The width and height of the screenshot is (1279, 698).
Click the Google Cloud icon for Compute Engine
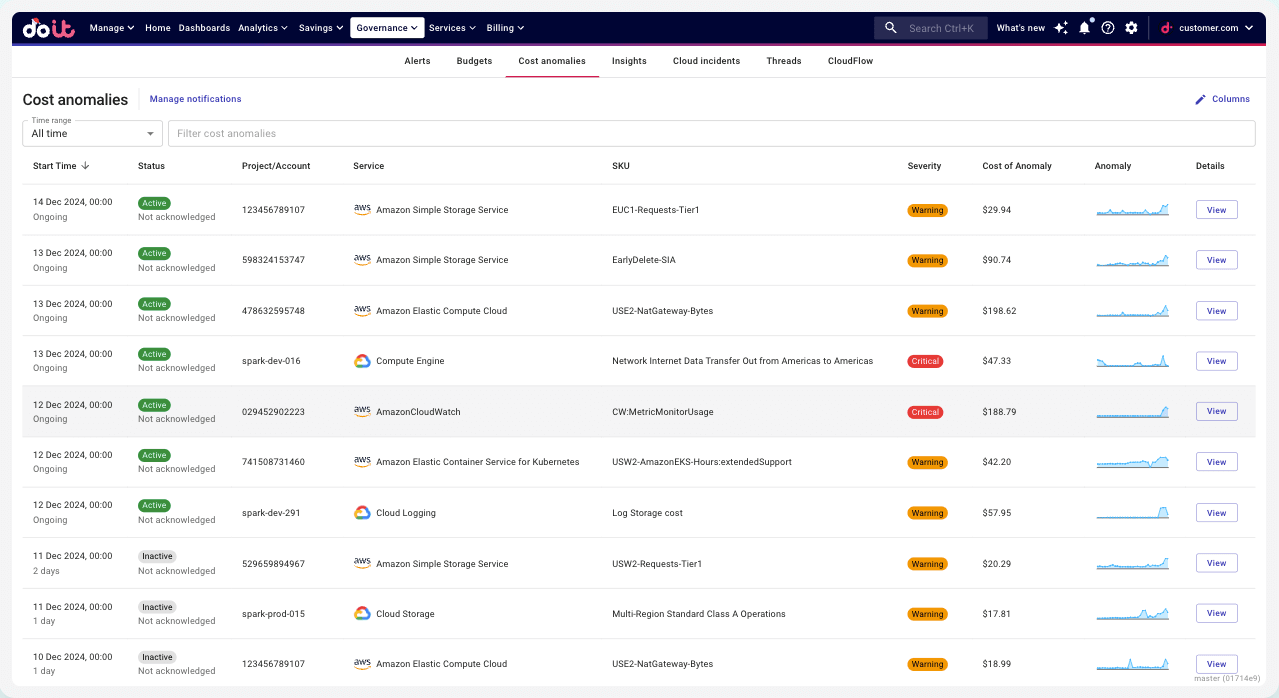point(362,361)
